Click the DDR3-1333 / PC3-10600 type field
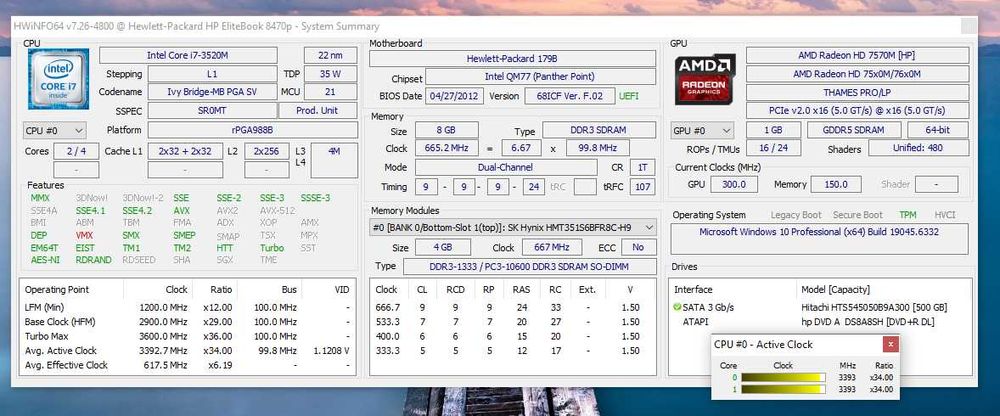This screenshot has width=1000, height=416. coord(530,267)
